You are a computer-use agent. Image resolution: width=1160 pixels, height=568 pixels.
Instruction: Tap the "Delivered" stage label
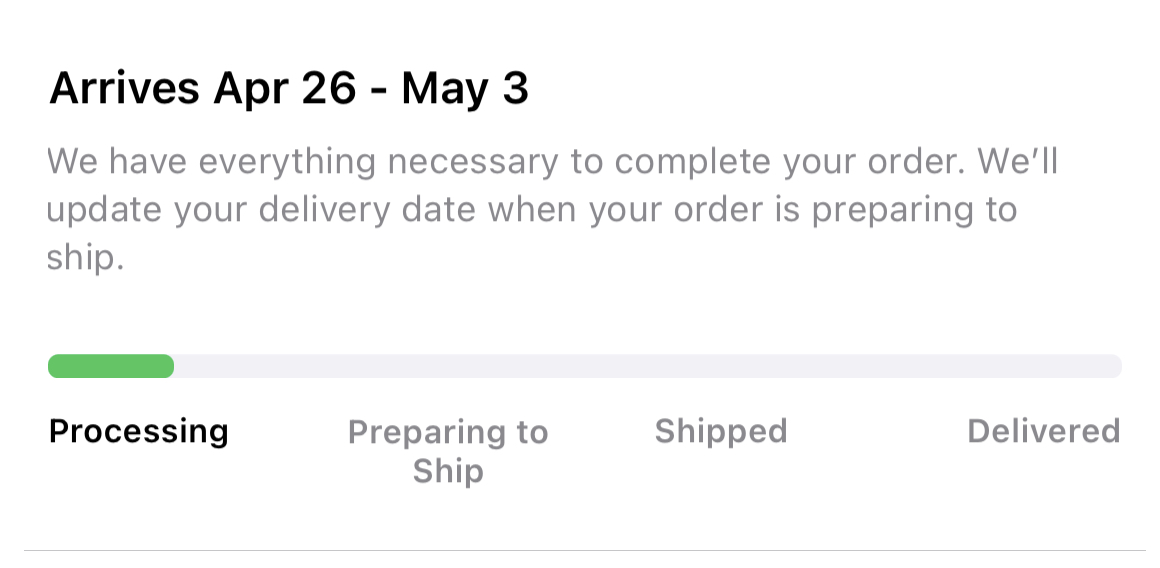click(1043, 431)
